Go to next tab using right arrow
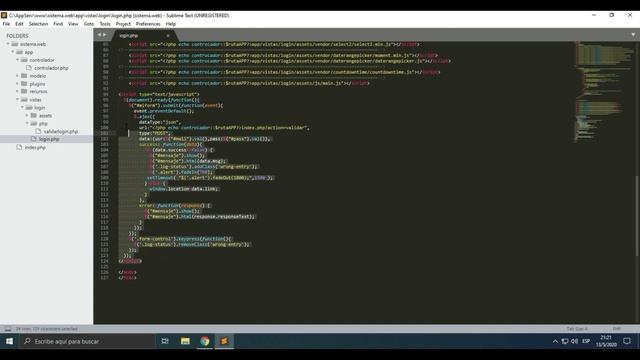Viewport: 640px width, 360px height. pos(104,35)
